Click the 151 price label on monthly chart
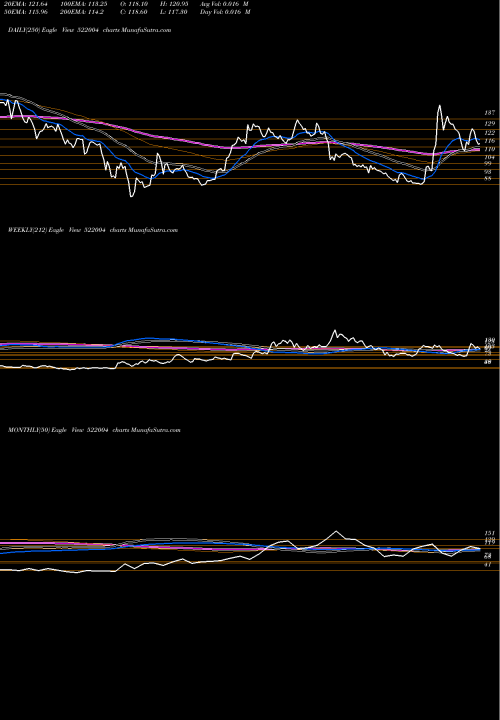Image resolution: width=500 pixels, height=720 pixels. [489, 533]
